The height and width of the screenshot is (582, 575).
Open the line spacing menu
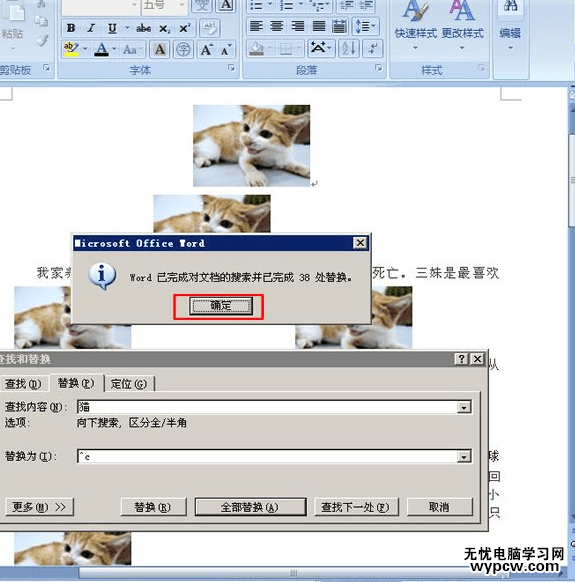(x=365, y=26)
